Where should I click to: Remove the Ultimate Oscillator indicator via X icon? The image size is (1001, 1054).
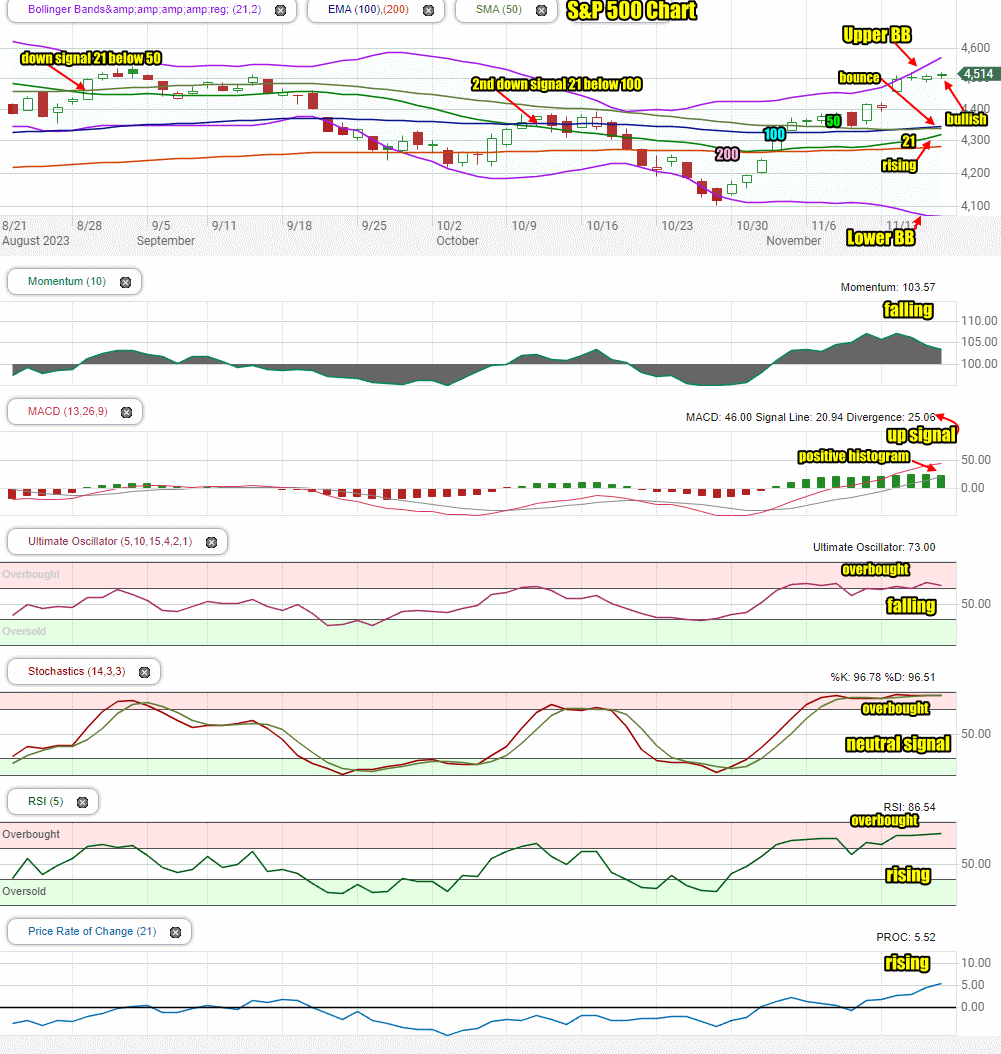[x=212, y=542]
